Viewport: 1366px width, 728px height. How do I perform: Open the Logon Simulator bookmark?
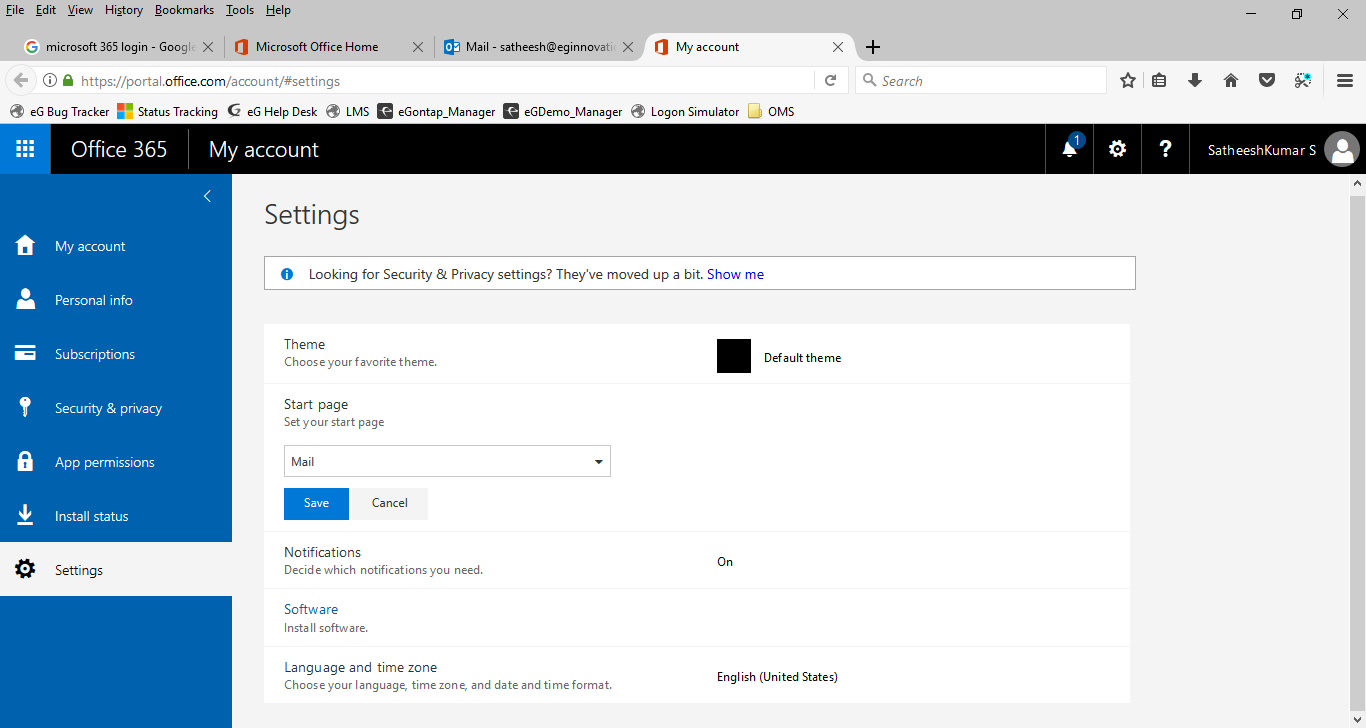coord(686,112)
